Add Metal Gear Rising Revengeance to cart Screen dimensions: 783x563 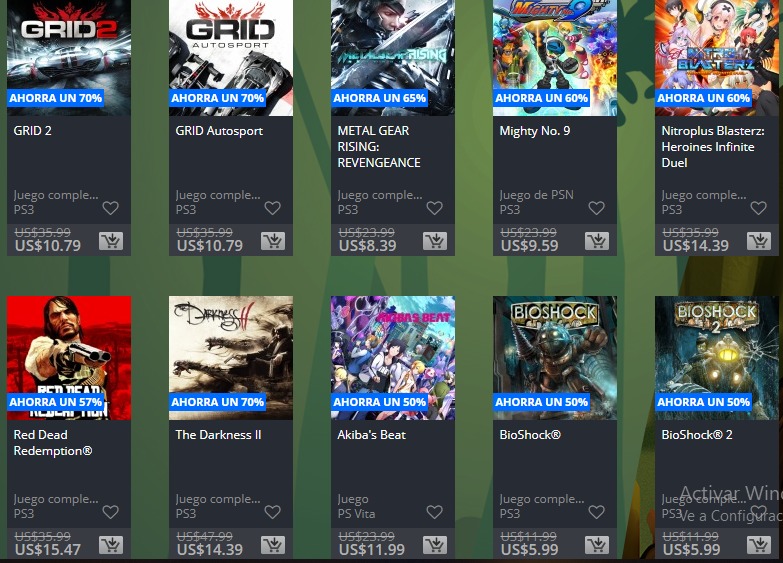click(434, 241)
